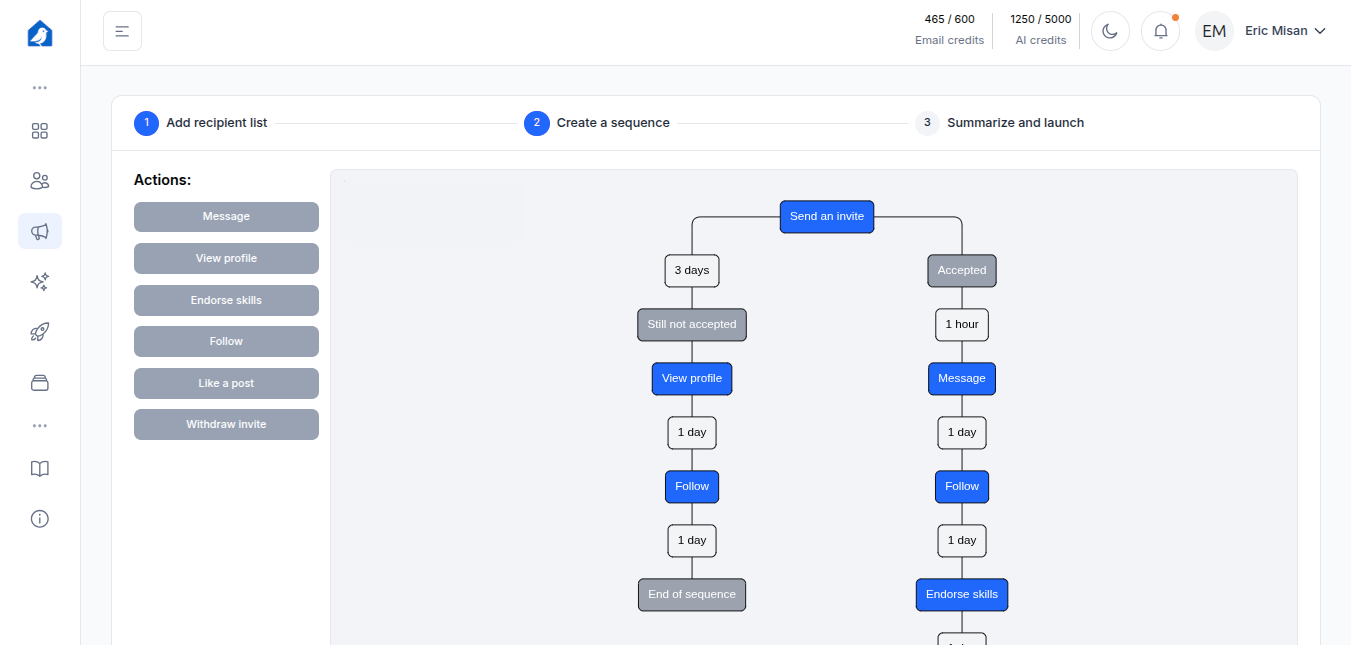The height and width of the screenshot is (645, 1351).
Task: Open the notifications bell icon
Action: tap(1160, 31)
